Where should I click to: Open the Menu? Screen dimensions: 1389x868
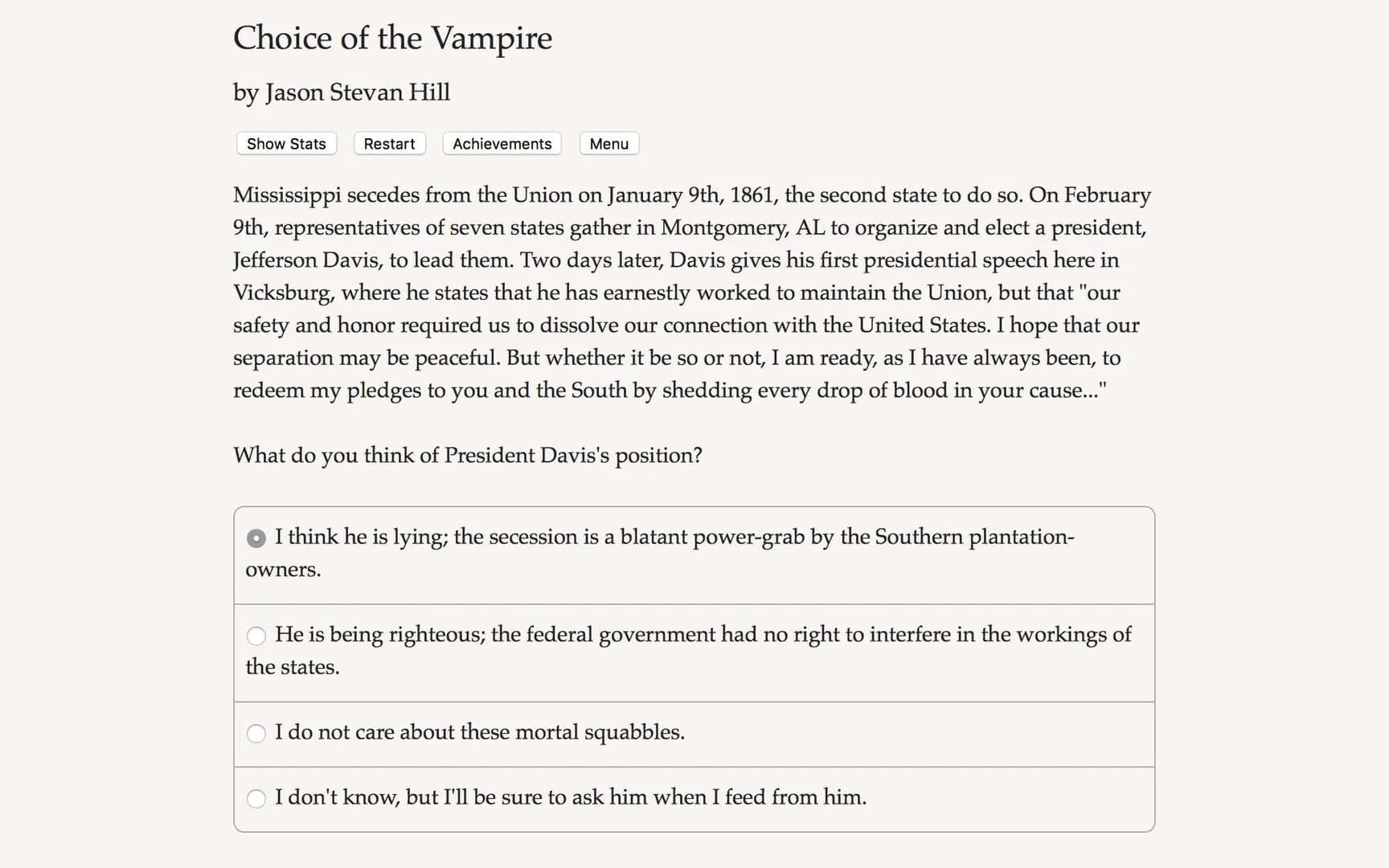608,143
